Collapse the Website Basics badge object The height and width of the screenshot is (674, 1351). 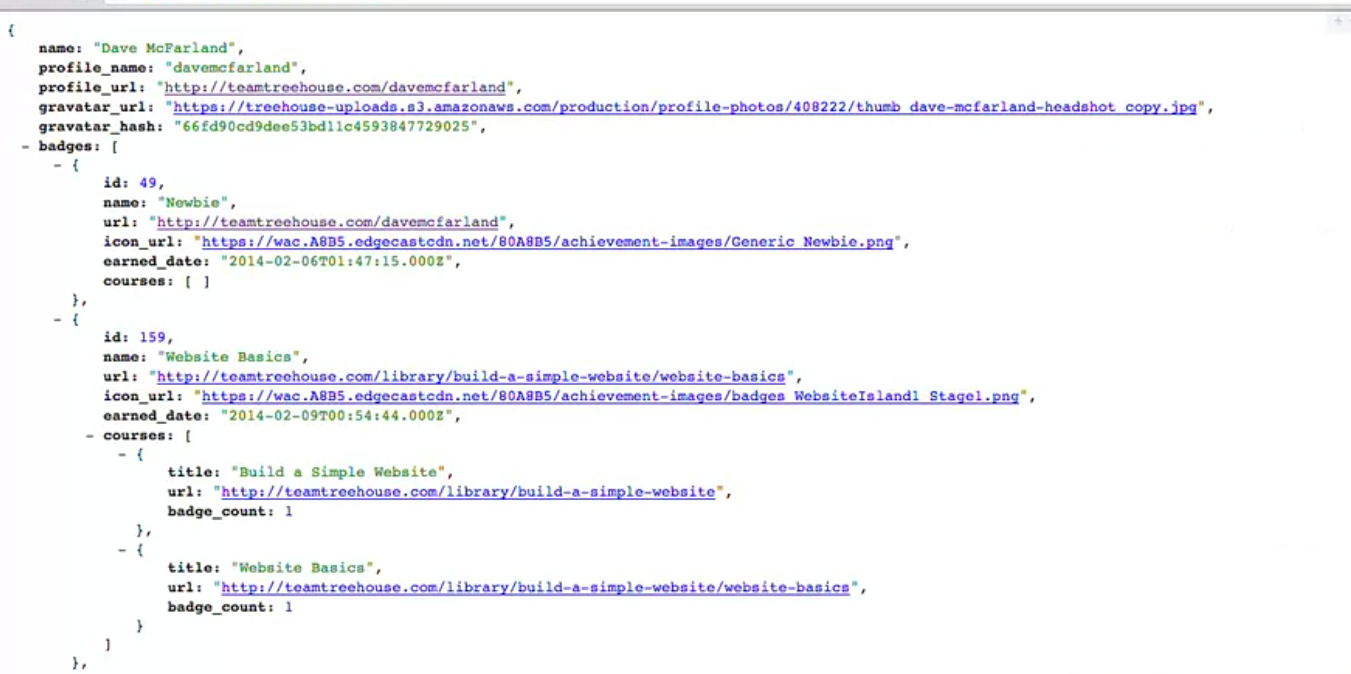click(x=58, y=320)
